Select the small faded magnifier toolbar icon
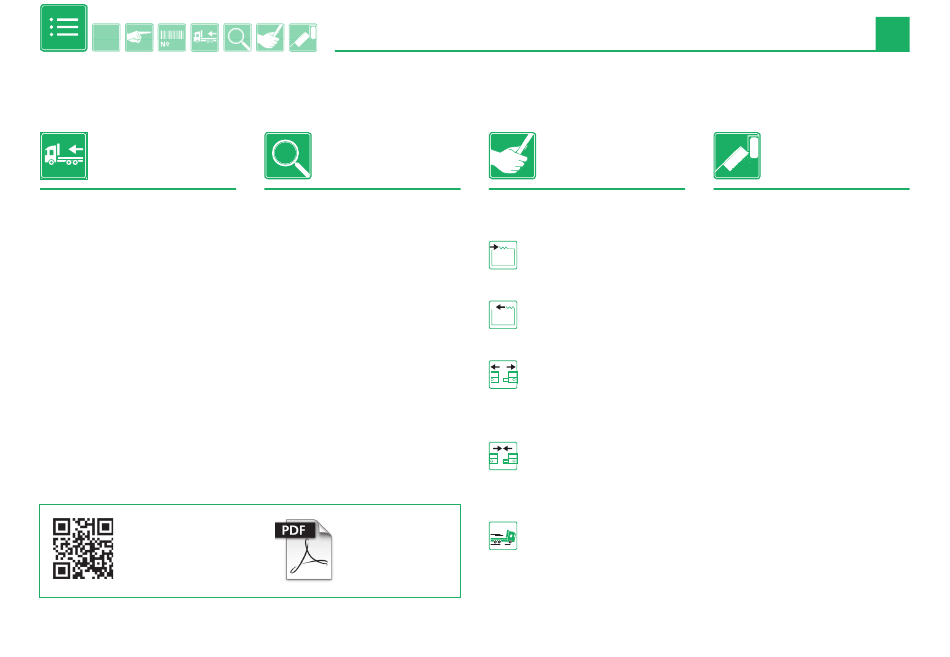This screenshot has height=657, width=950. (x=237, y=38)
